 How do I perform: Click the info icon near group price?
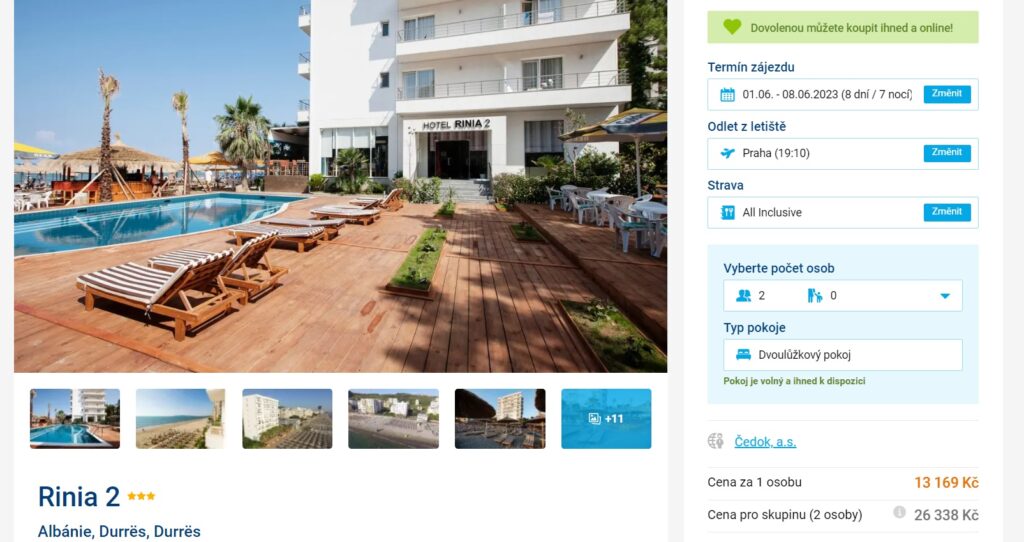pyautogui.click(x=899, y=513)
